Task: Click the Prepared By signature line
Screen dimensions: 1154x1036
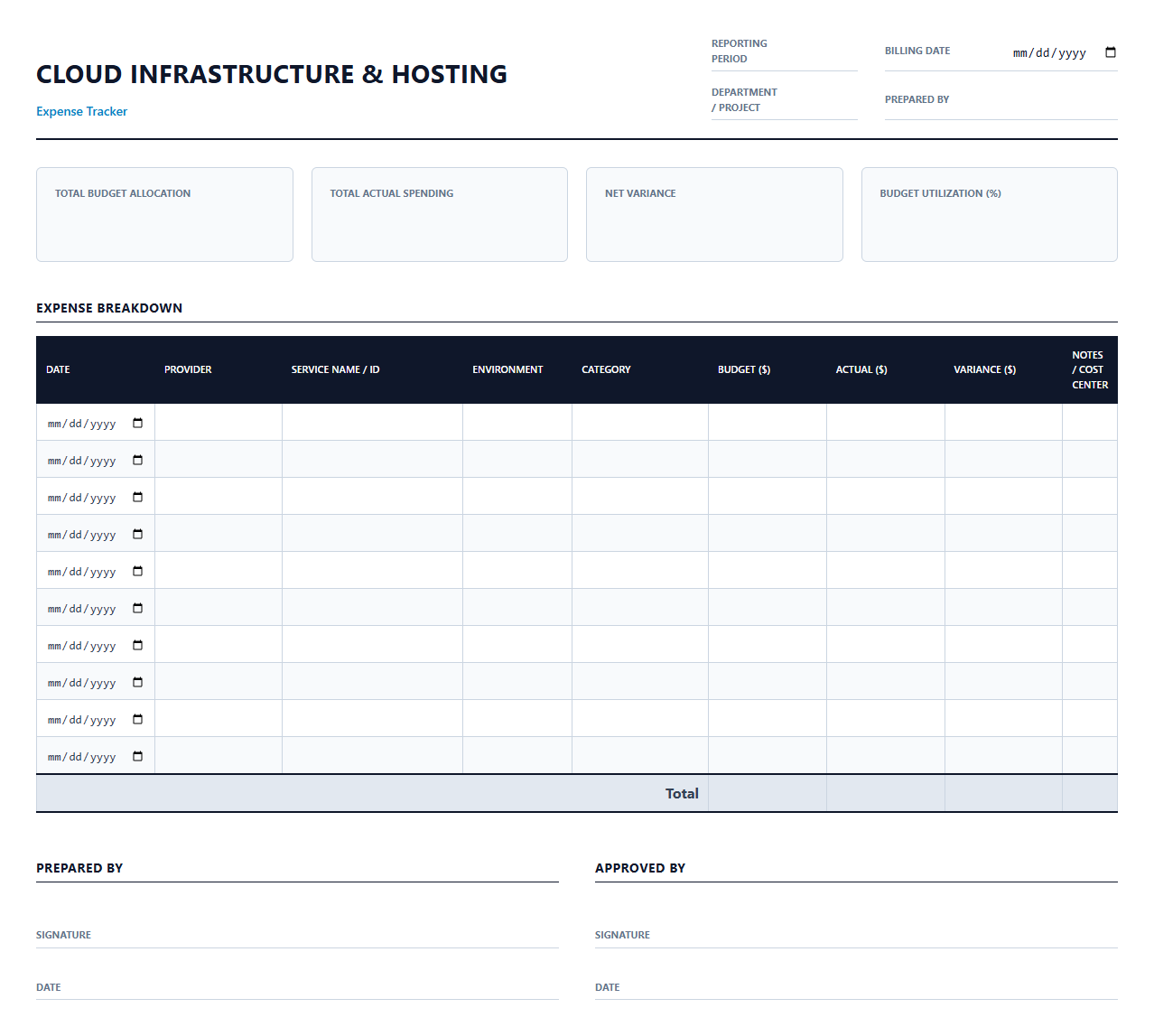Action: [297, 935]
